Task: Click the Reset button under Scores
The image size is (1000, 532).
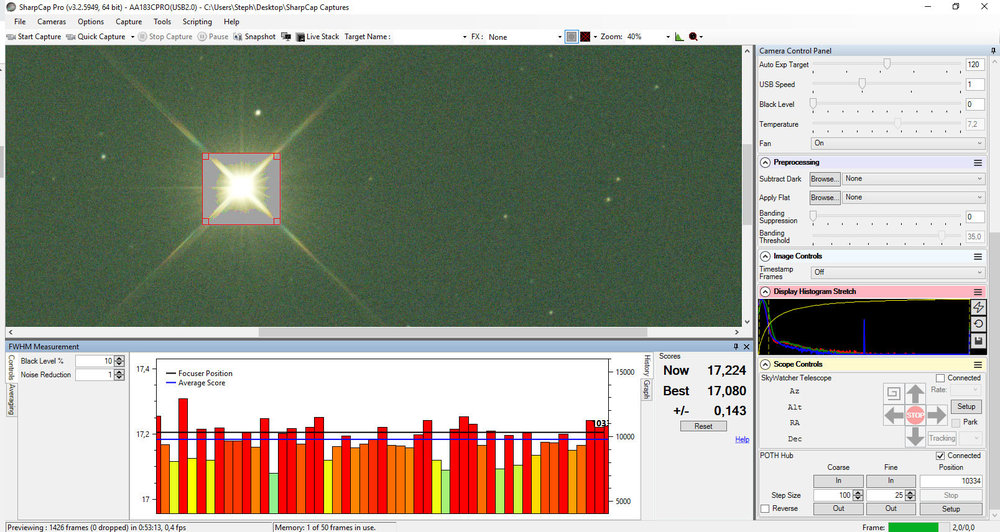Action: pyautogui.click(x=703, y=426)
